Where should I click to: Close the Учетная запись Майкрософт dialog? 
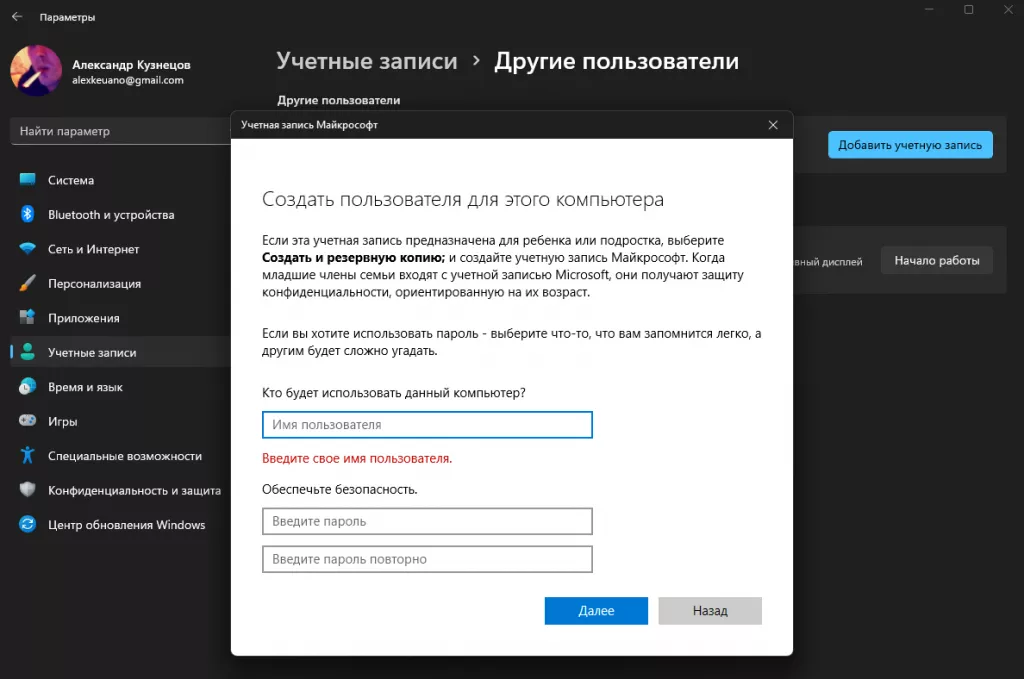pyautogui.click(x=773, y=125)
